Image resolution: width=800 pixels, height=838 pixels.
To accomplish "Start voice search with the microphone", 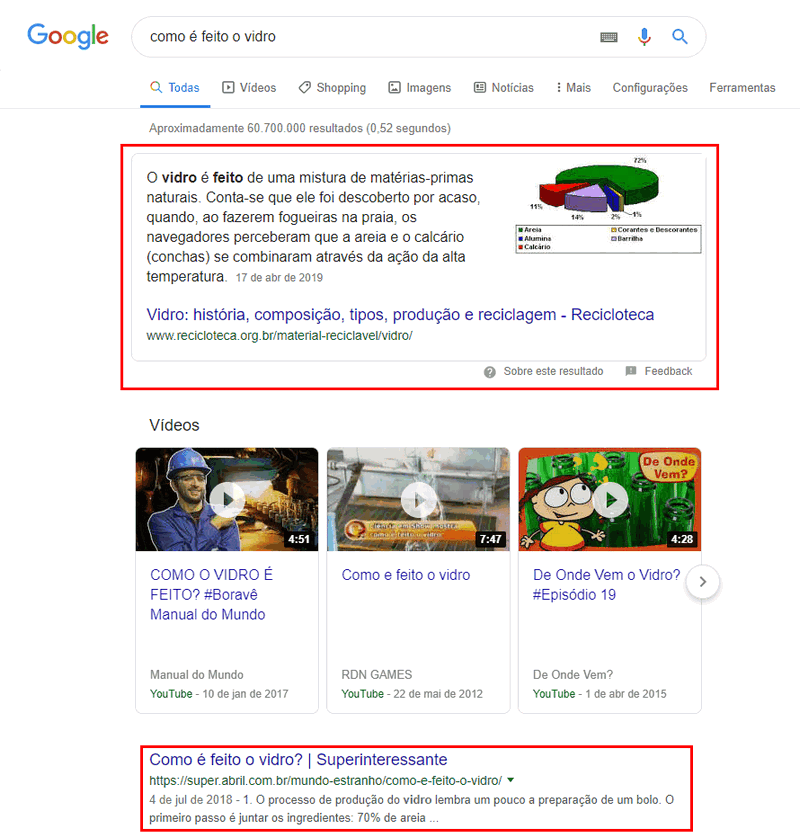I will (644, 37).
